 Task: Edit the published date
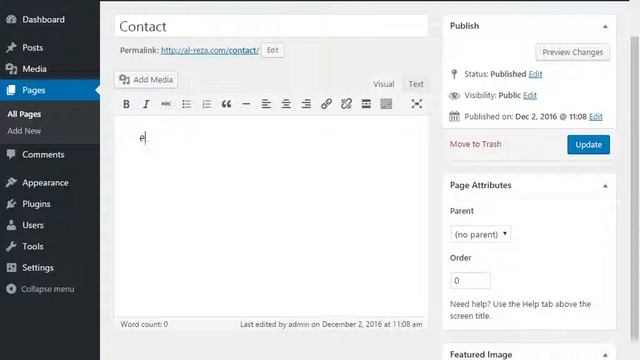pos(596,117)
